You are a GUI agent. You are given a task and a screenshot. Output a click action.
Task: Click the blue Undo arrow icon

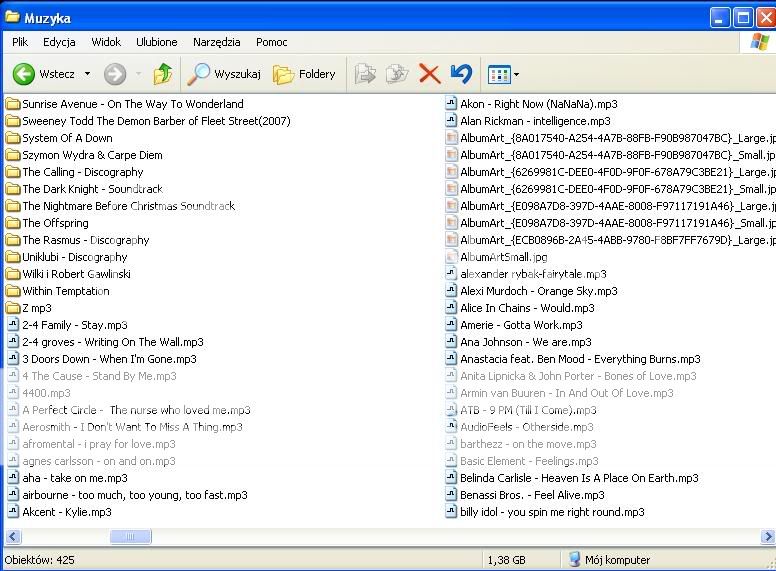tap(461, 74)
